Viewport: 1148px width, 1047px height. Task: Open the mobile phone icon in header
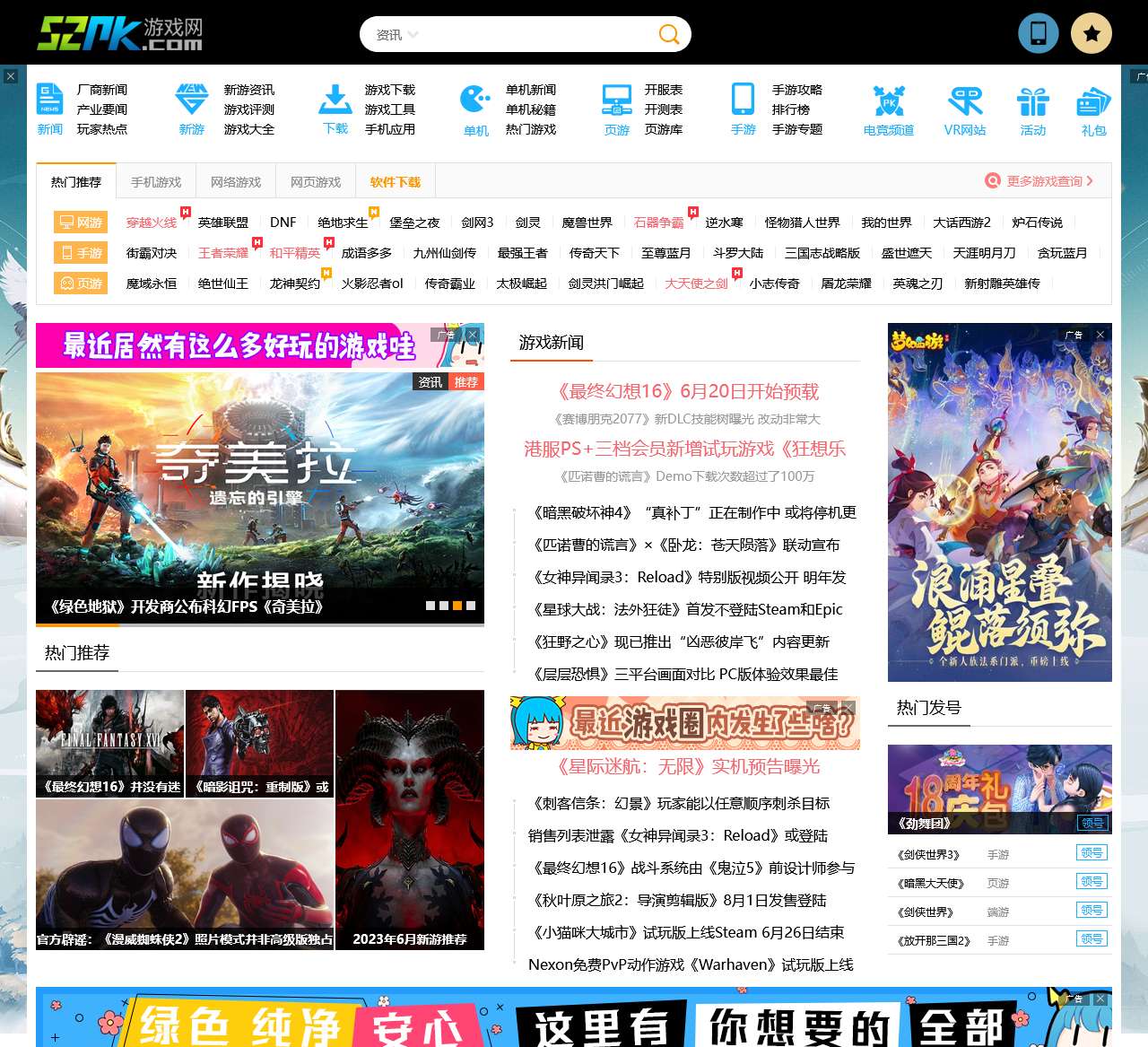click(1039, 33)
